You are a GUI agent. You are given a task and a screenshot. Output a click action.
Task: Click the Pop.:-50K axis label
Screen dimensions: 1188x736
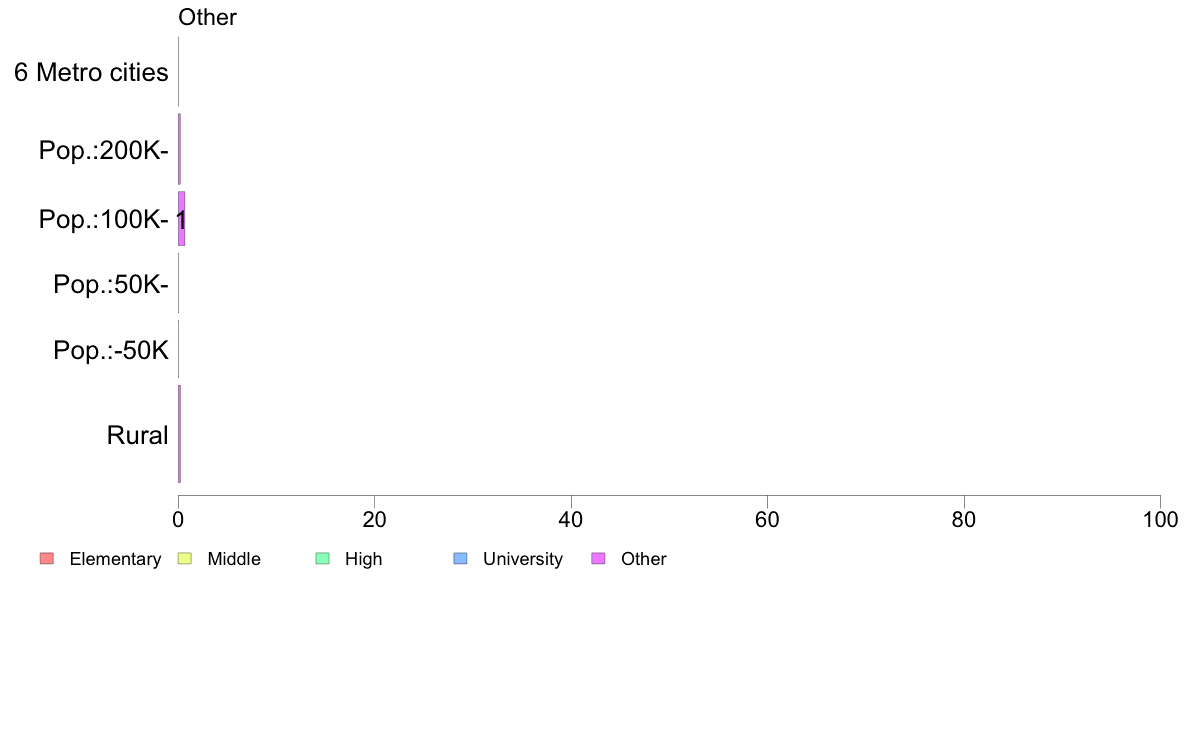click(111, 350)
